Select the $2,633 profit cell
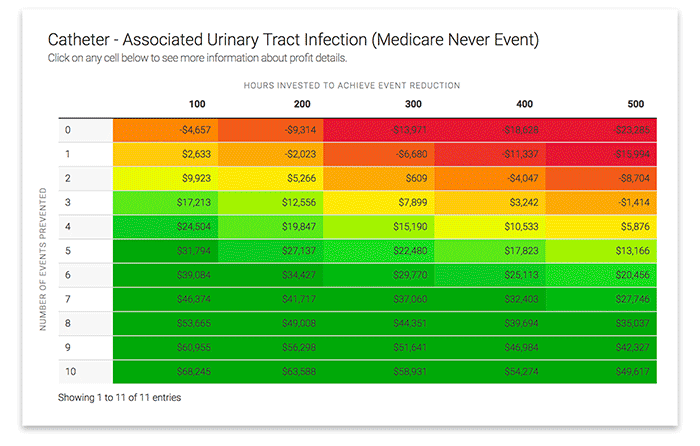The image size is (700, 446). pos(166,154)
